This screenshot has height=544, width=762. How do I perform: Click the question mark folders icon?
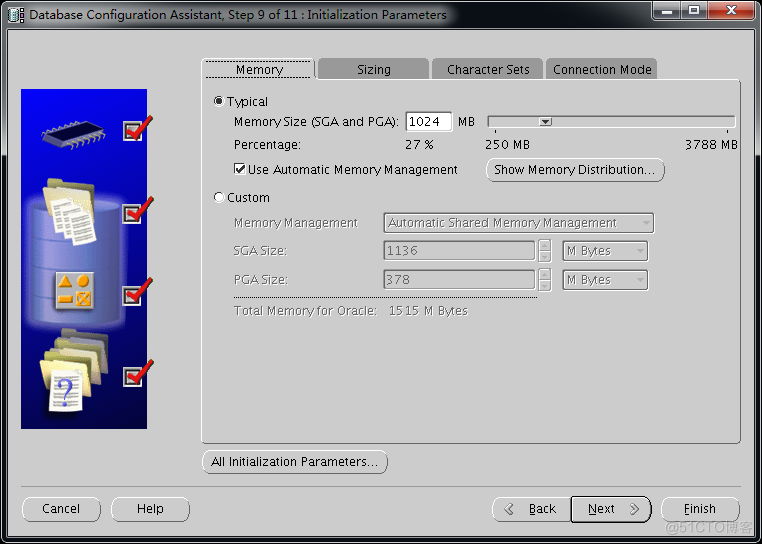[74, 371]
